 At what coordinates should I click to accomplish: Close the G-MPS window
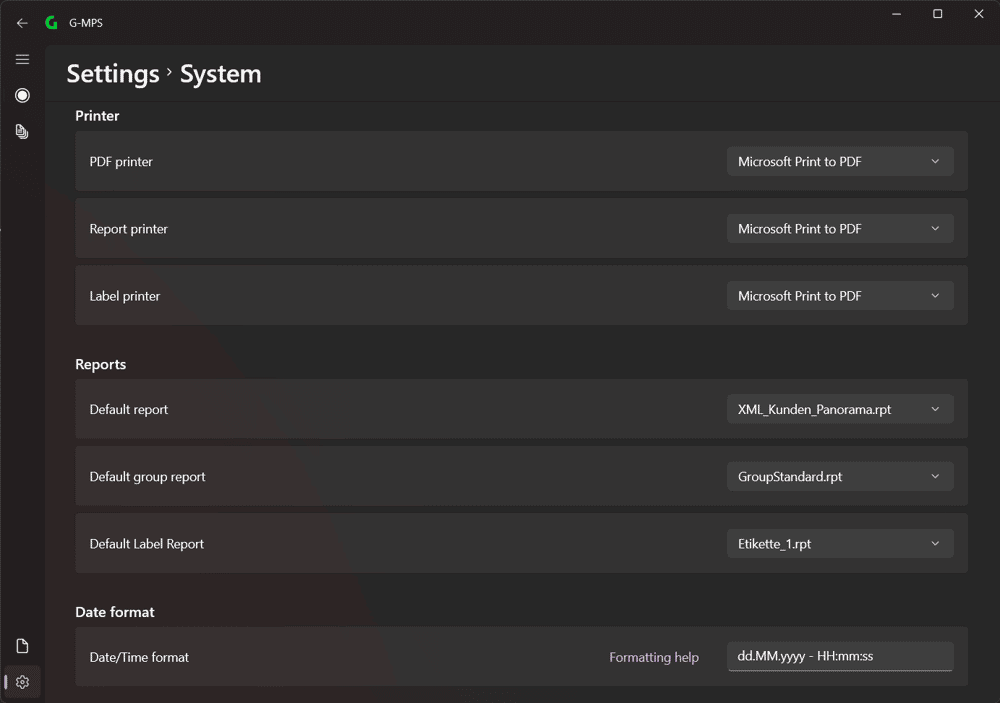[979, 13]
